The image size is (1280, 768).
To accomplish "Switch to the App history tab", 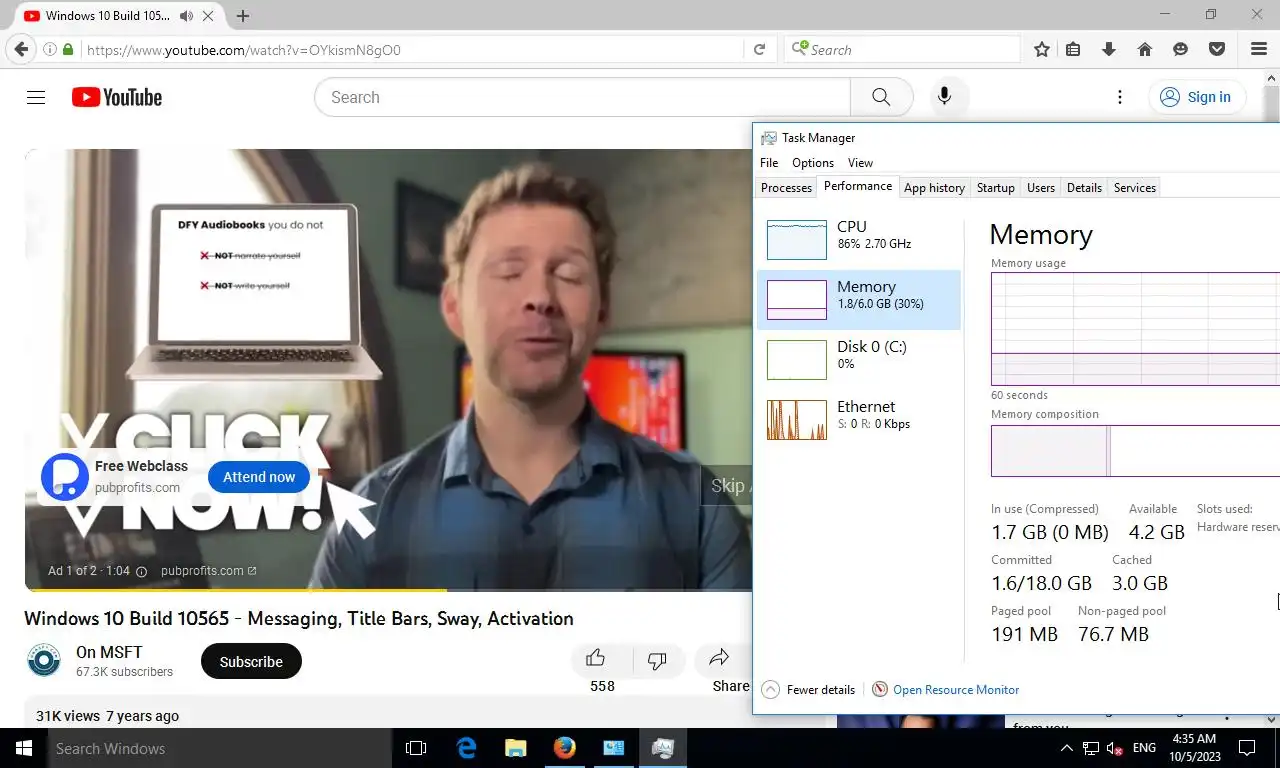I will click(x=934, y=188).
